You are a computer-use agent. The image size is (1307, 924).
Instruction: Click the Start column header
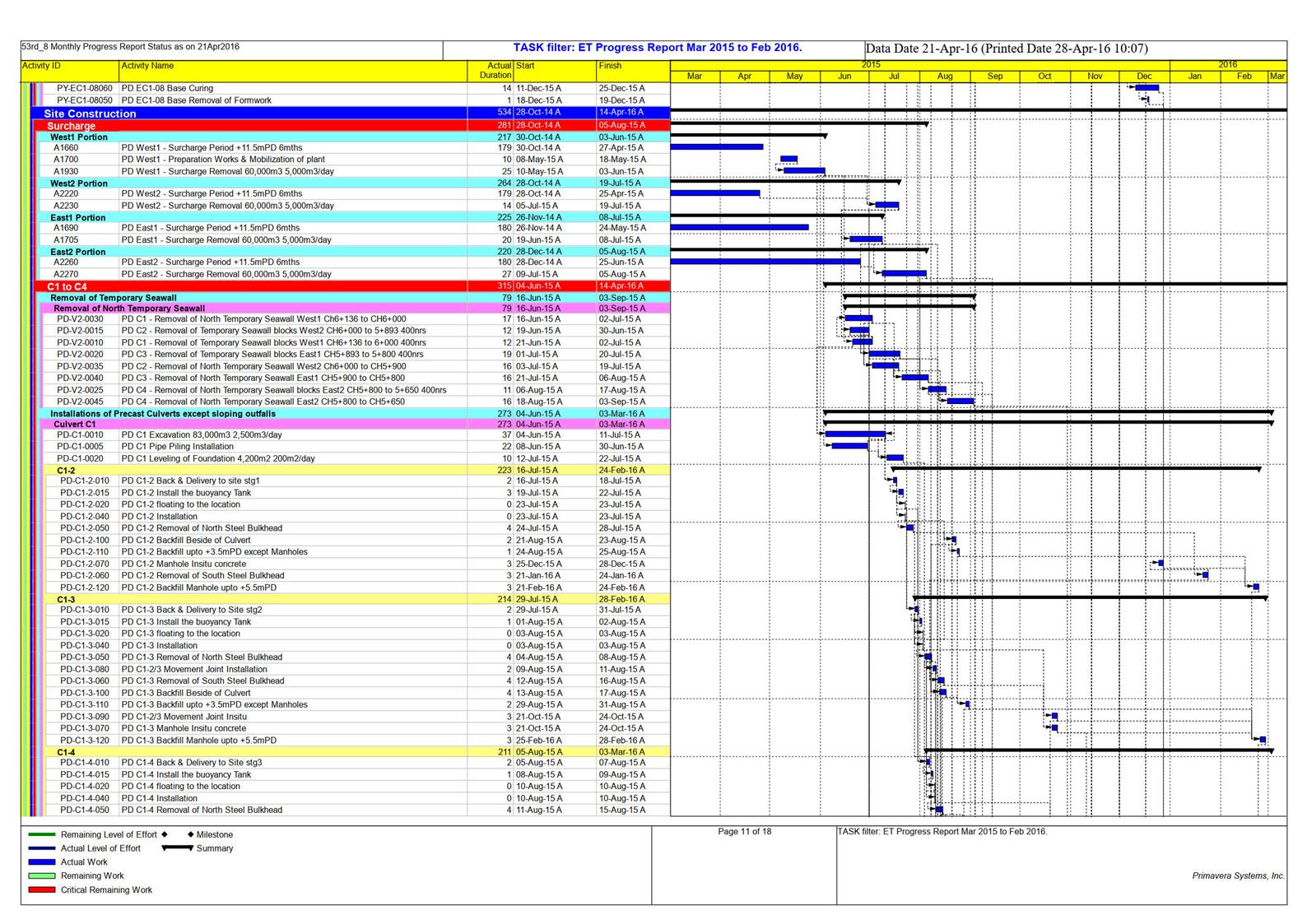point(555,71)
